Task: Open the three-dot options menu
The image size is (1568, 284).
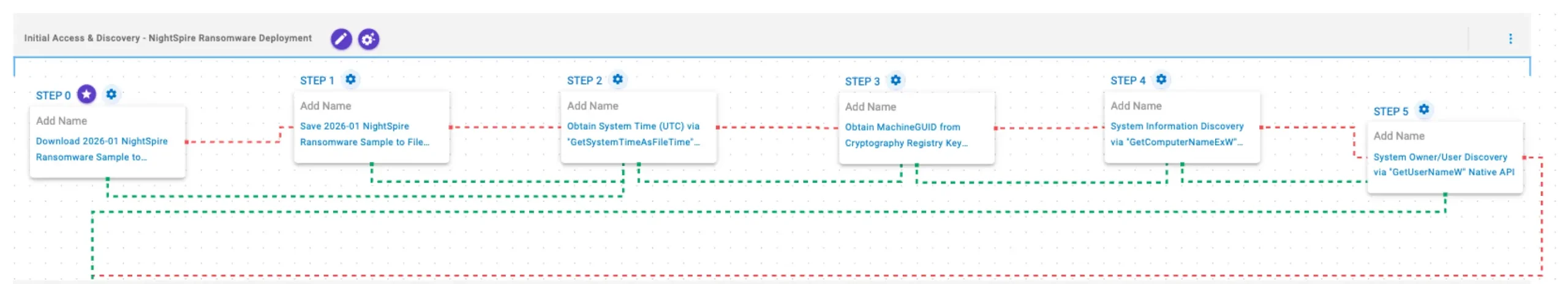Action: 1510,39
